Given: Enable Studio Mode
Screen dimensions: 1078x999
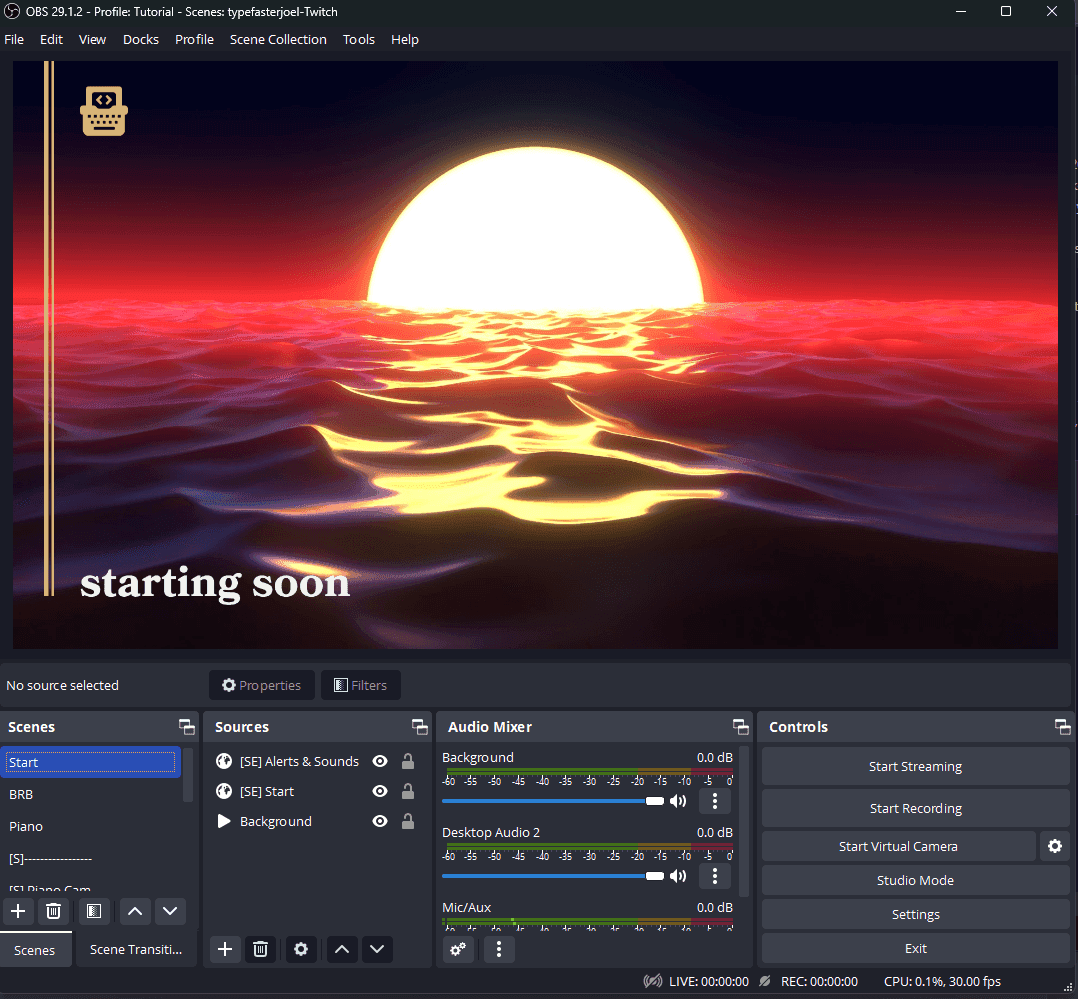Looking at the screenshot, I should point(914,880).
